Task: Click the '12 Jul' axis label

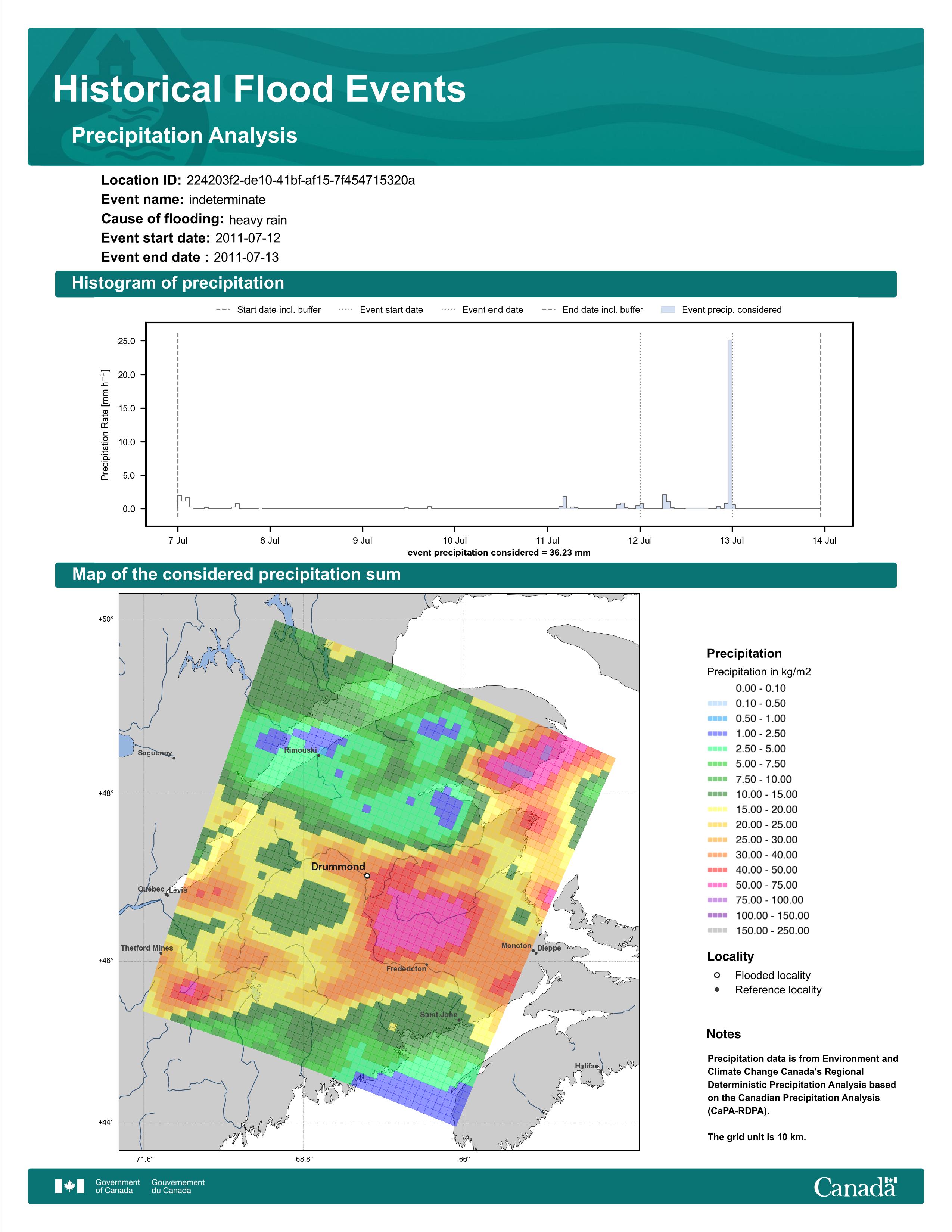Action: click(640, 541)
